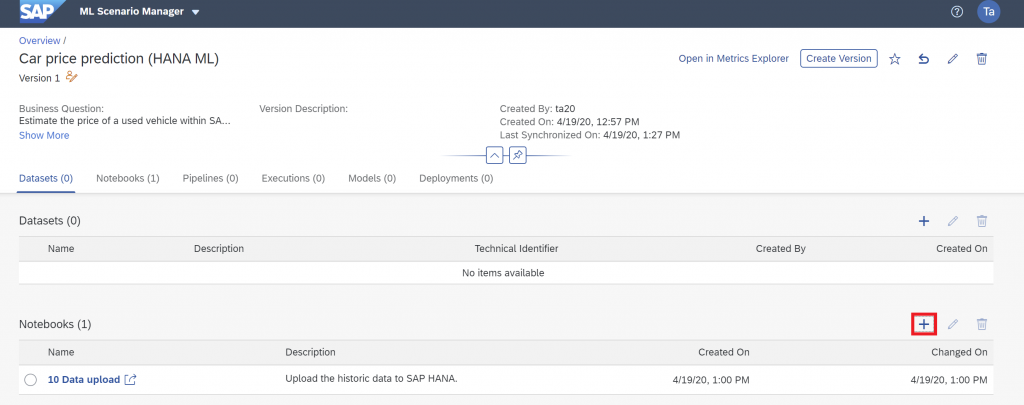Edit scenario using header pencil icon
Screen dimensions: 1024x405
952,59
